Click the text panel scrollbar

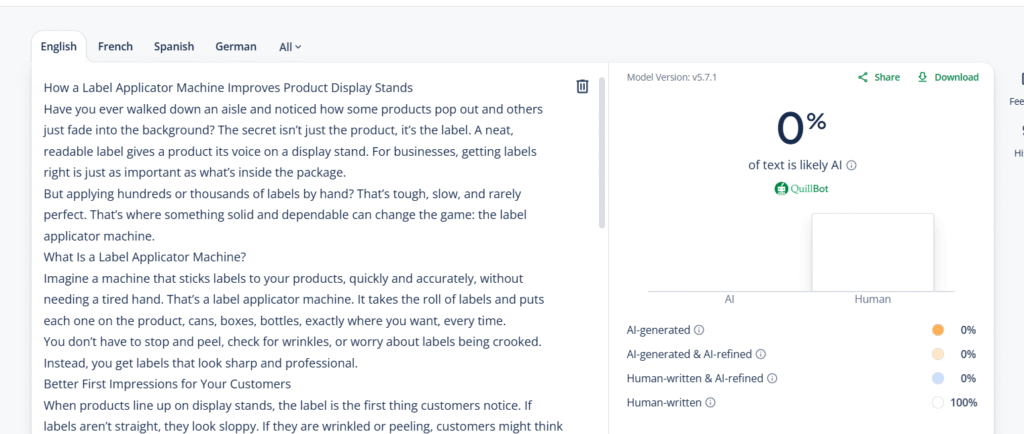[602, 152]
